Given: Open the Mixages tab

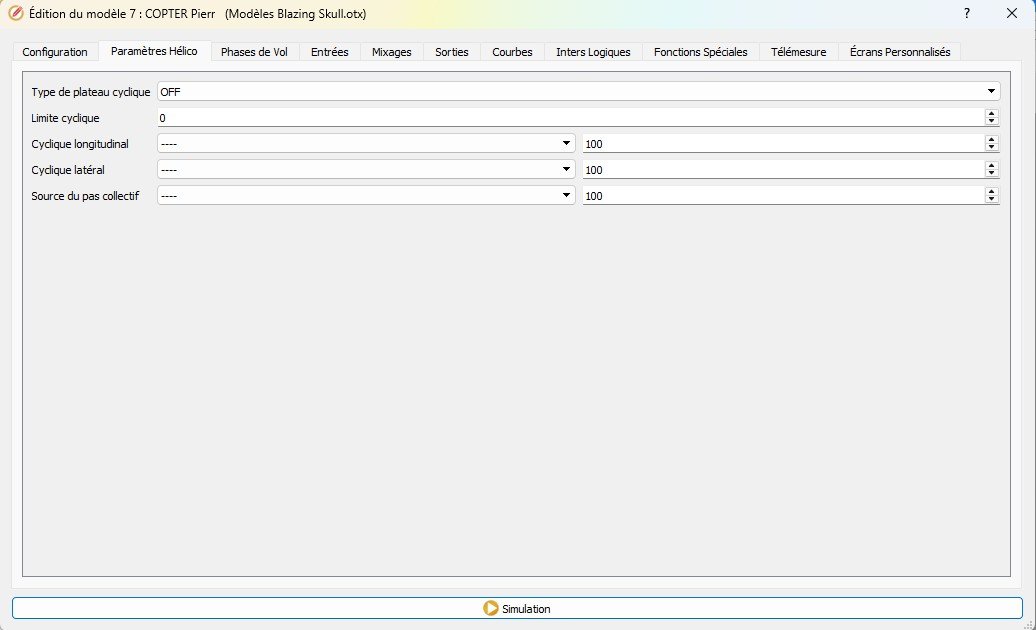Looking at the screenshot, I should (x=391, y=52).
